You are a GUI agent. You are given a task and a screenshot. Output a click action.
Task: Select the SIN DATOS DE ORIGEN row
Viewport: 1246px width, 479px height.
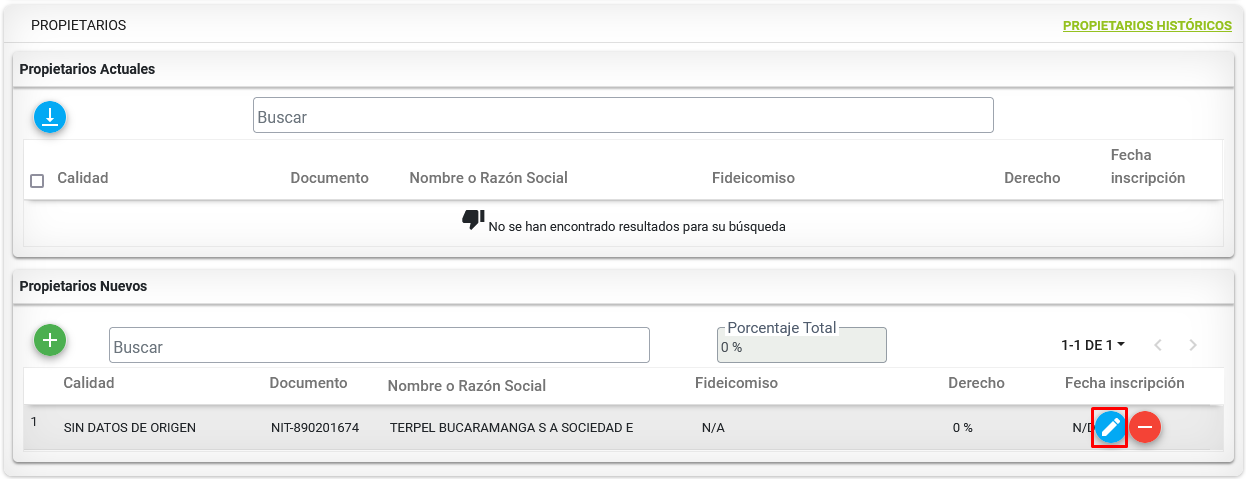click(x=623, y=428)
